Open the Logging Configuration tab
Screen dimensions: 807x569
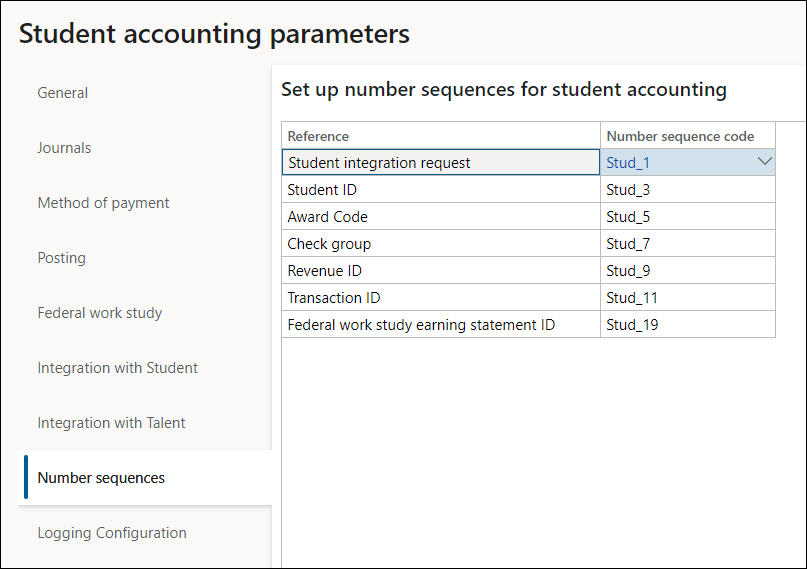point(112,533)
